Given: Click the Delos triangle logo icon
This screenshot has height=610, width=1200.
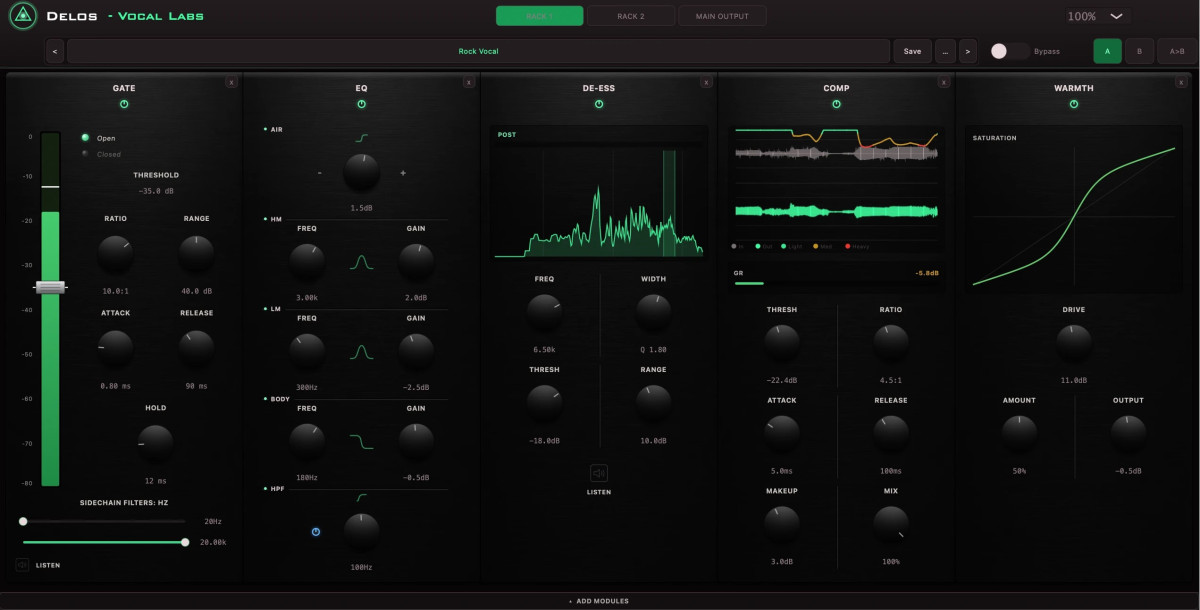Looking at the screenshot, I should [23, 16].
